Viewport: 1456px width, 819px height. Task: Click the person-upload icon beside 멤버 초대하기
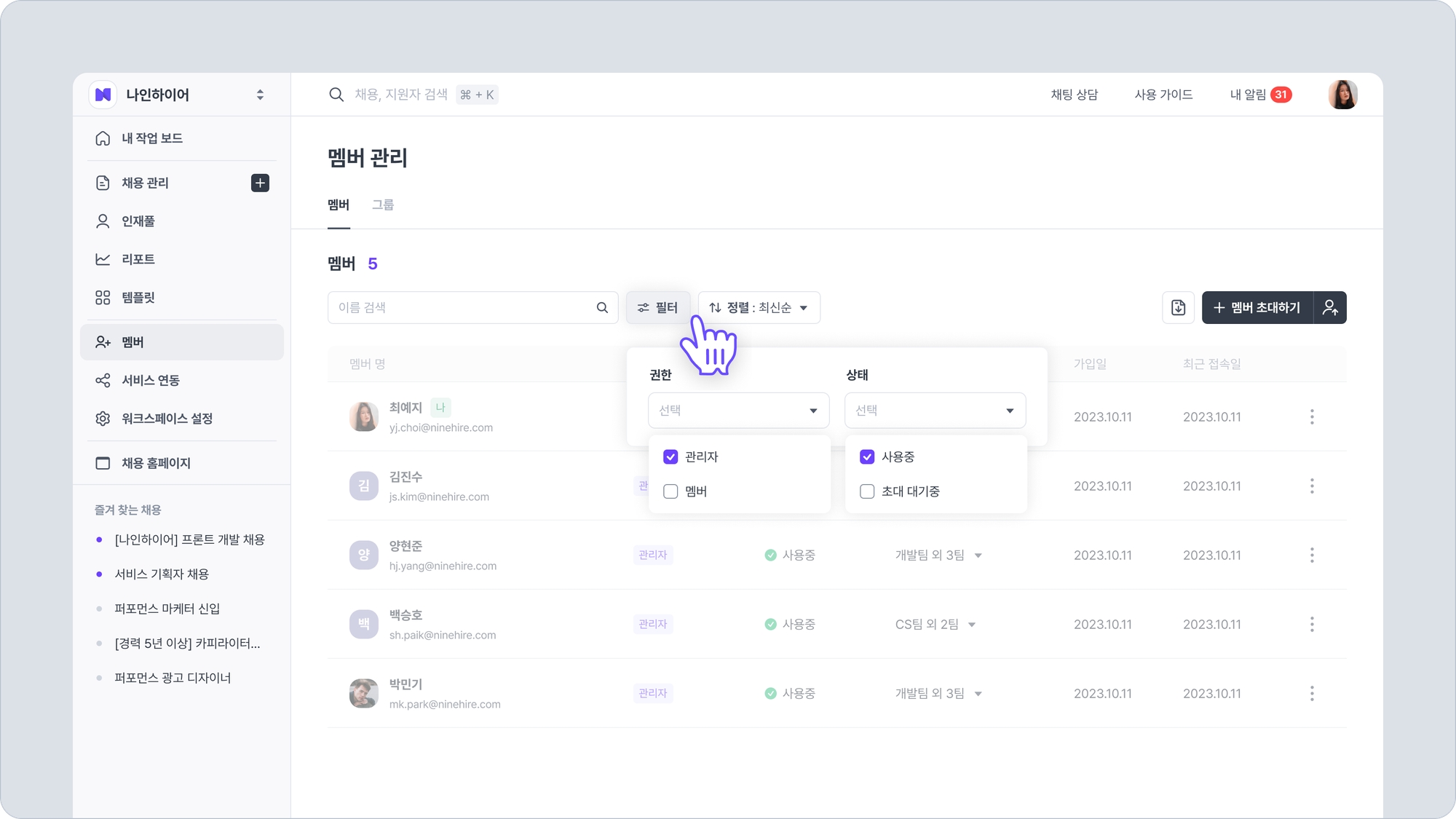pyautogui.click(x=1330, y=308)
